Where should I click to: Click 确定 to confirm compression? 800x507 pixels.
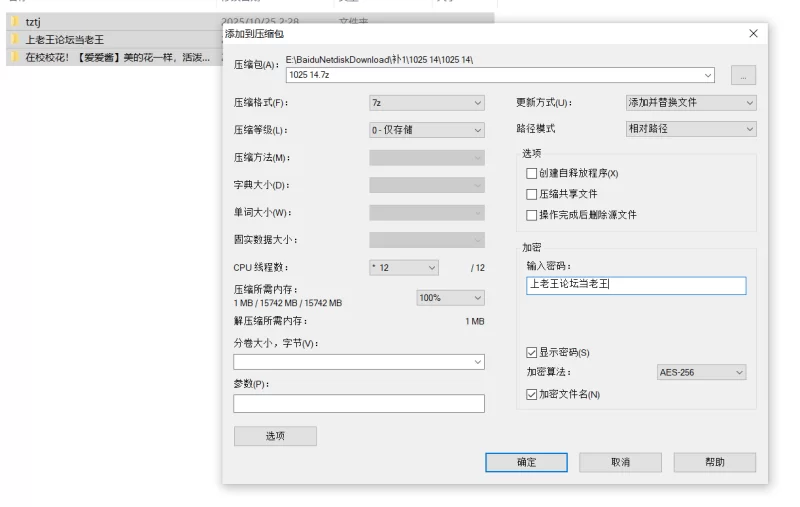(526, 462)
